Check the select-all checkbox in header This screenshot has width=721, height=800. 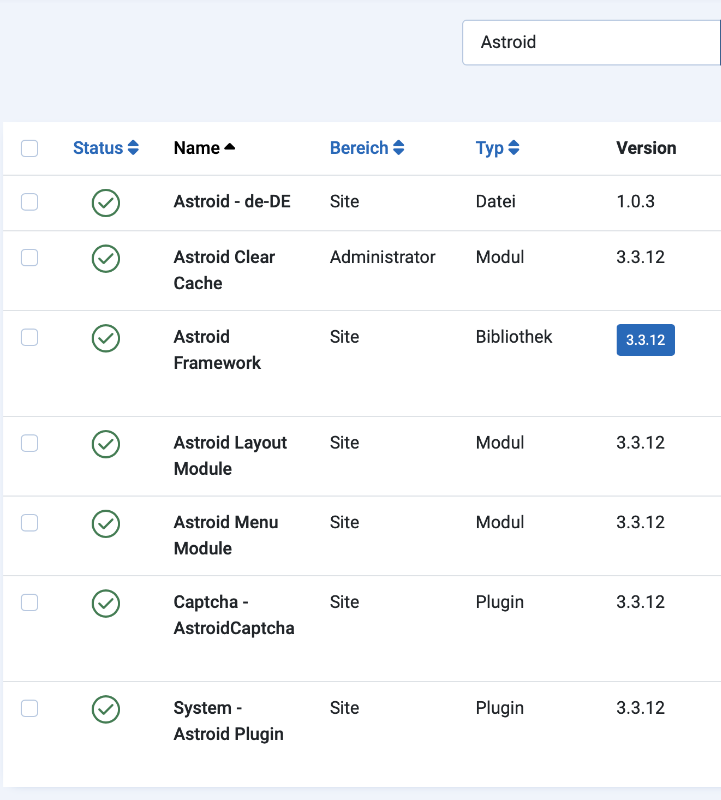(30, 149)
